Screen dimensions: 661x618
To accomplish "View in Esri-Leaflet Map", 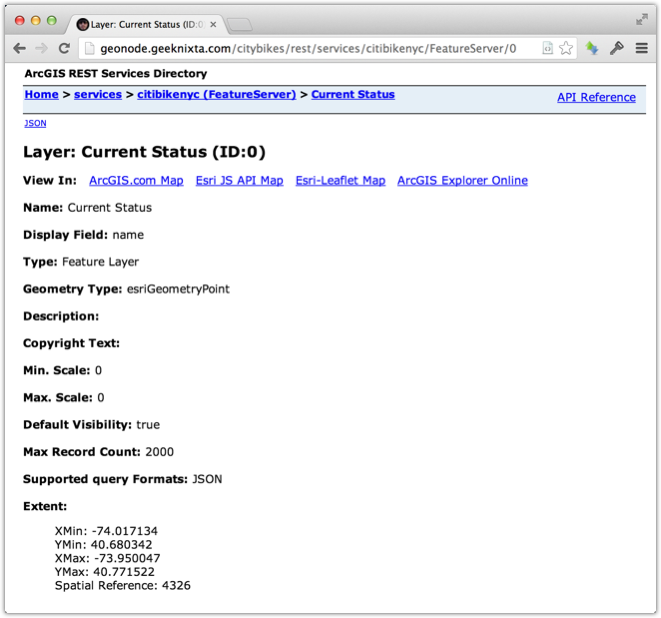I will [x=340, y=180].
